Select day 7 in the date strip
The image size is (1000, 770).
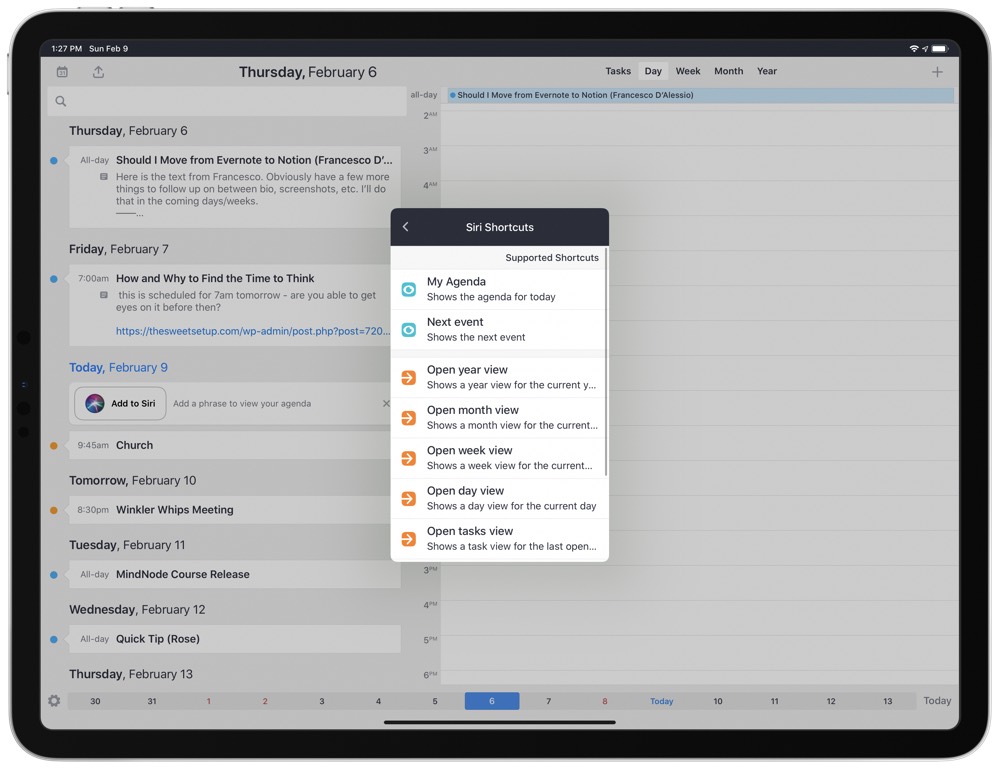click(548, 701)
